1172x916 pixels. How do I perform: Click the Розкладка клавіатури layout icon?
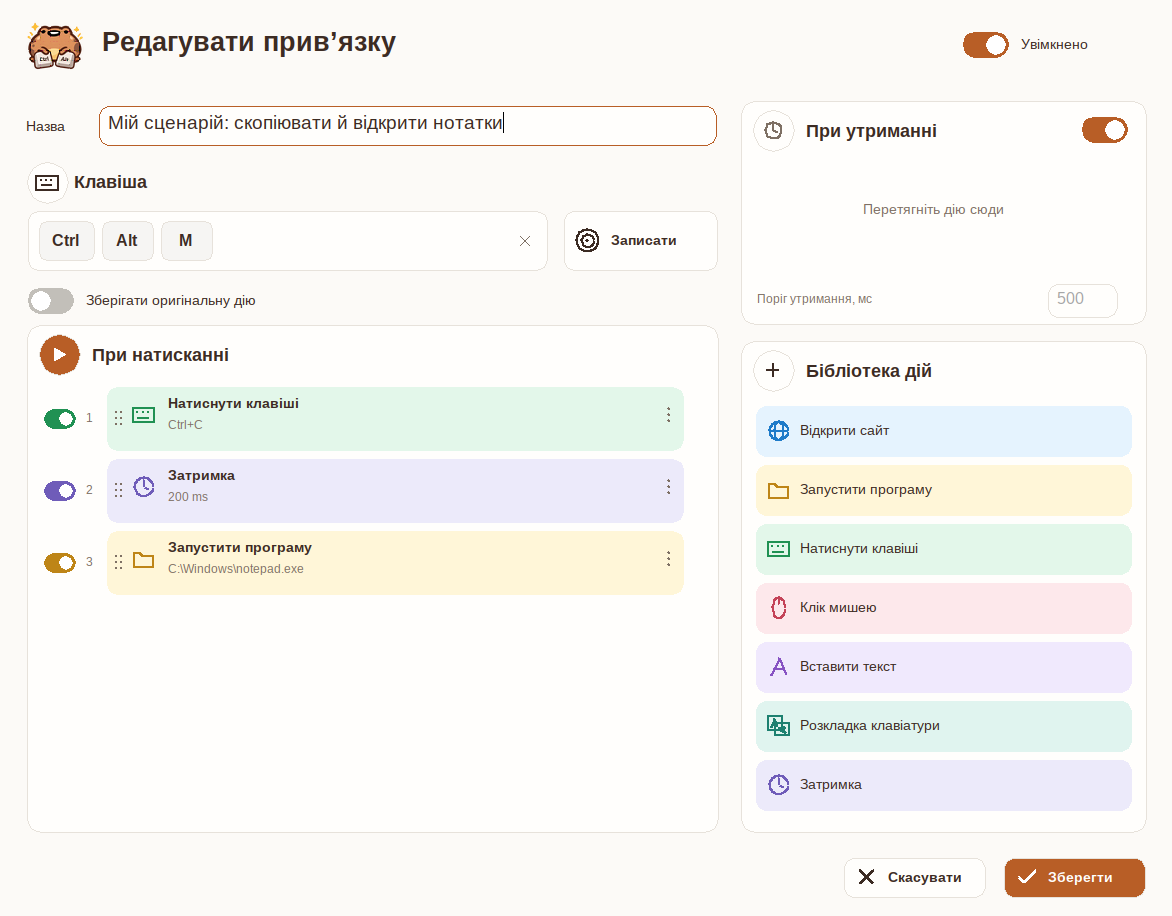(x=779, y=725)
